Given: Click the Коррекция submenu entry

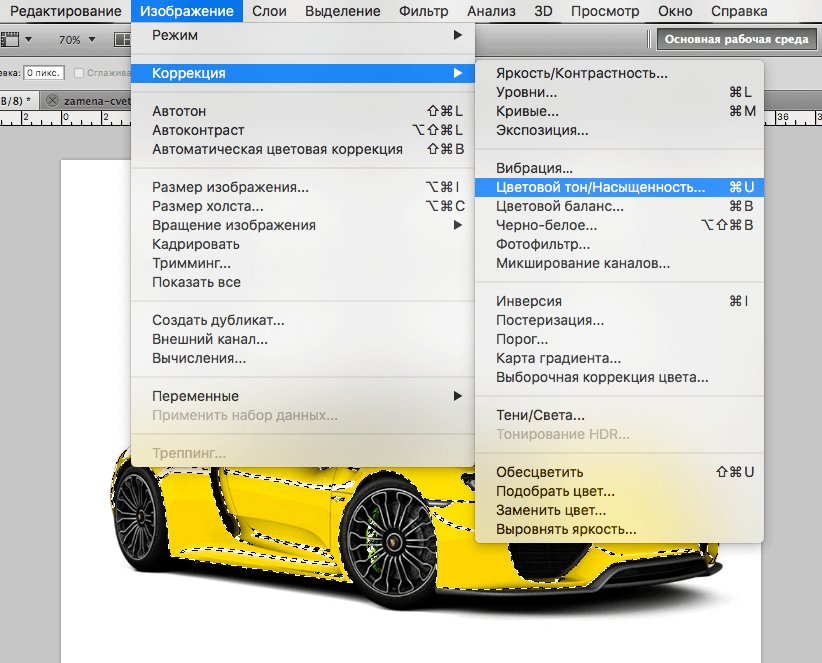Looking at the screenshot, I should (x=302, y=73).
